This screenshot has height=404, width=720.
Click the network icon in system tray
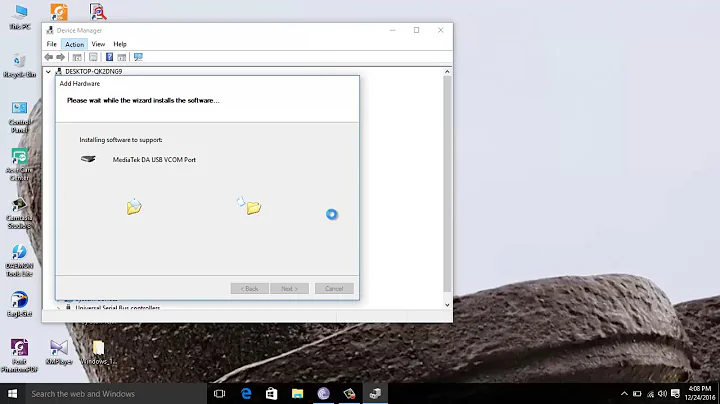point(650,393)
